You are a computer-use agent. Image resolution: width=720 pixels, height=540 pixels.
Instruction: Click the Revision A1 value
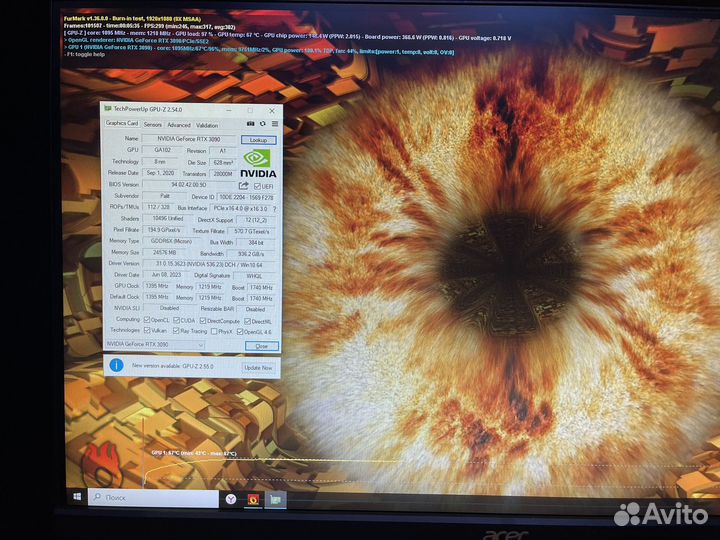pyautogui.click(x=223, y=151)
